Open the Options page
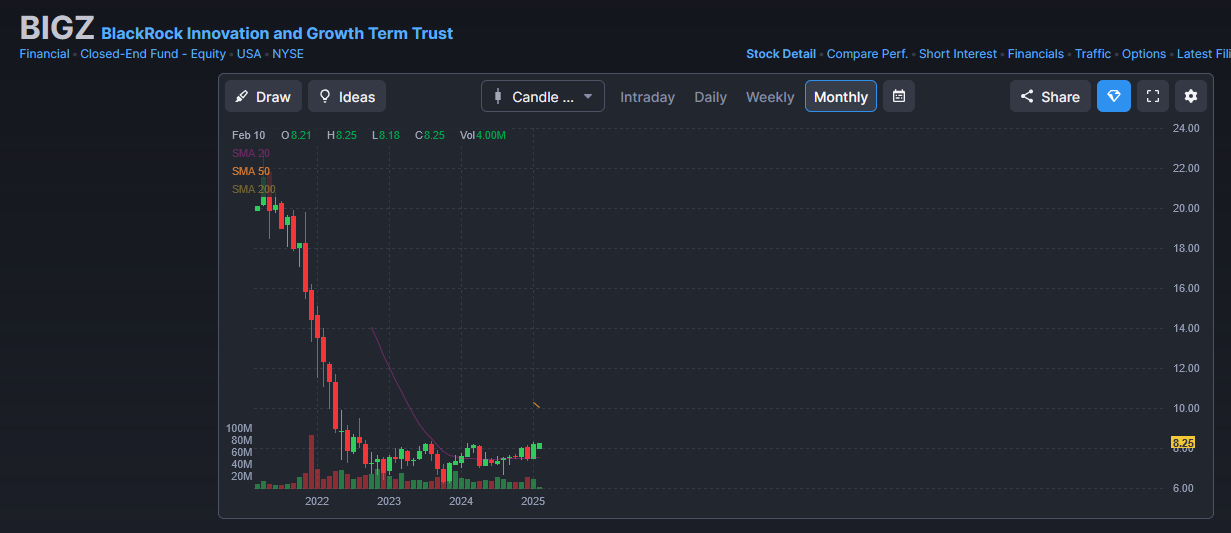Screen dimensions: 1231x533 1144,54
